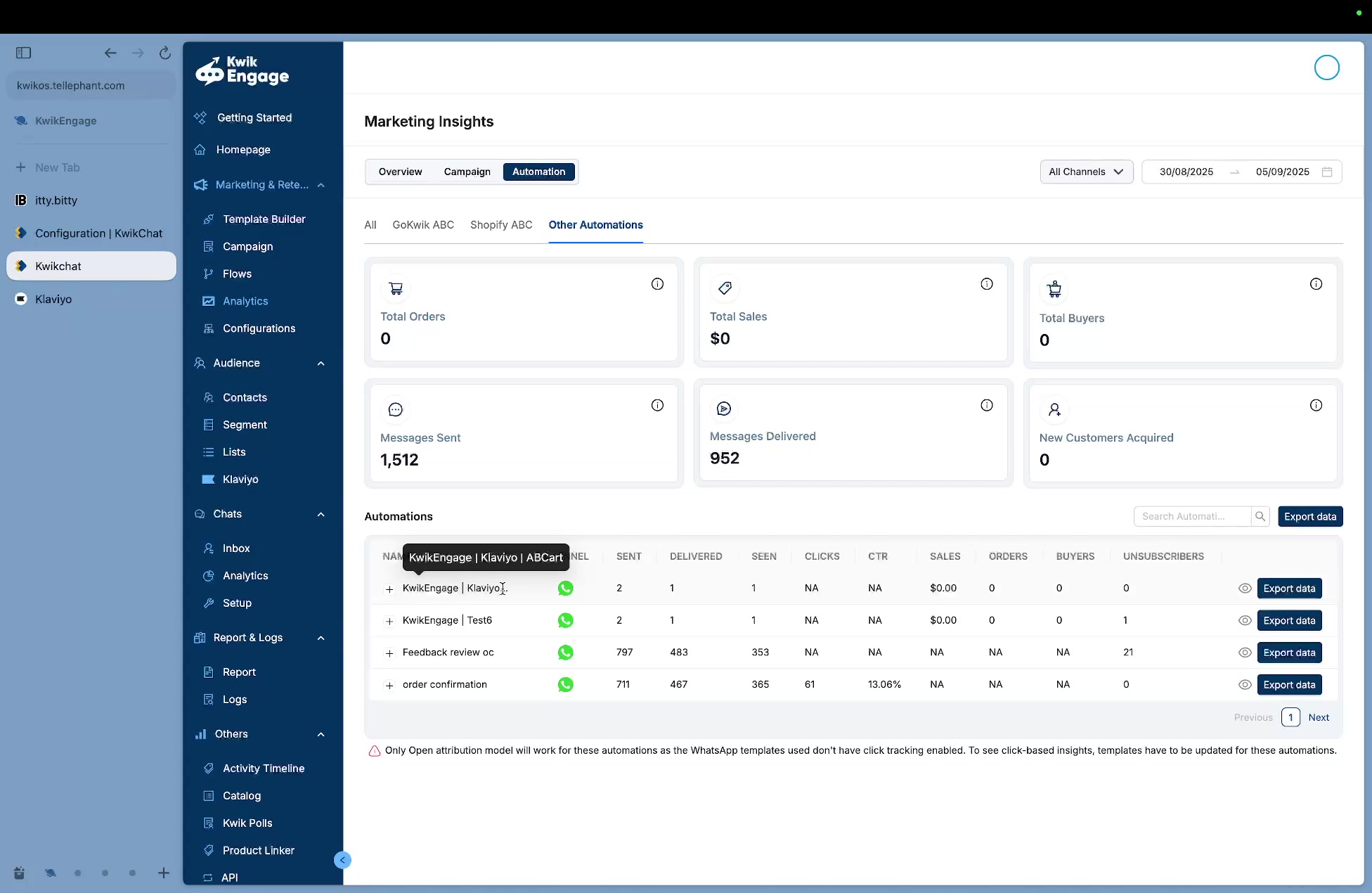Export data for Feedback review oc
The image size is (1372, 893).
coord(1289,653)
